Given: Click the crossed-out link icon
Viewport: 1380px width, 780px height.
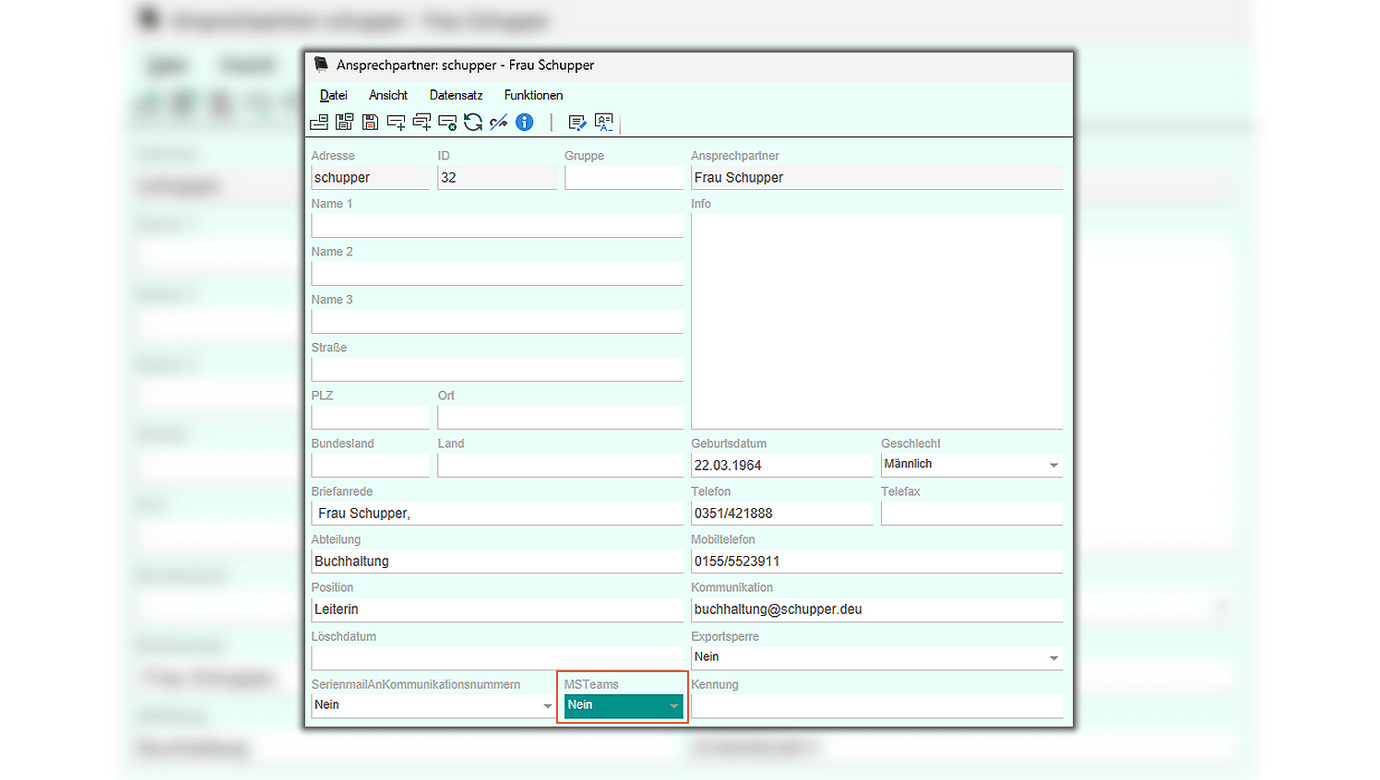Looking at the screenshot, I should point(499,122).
